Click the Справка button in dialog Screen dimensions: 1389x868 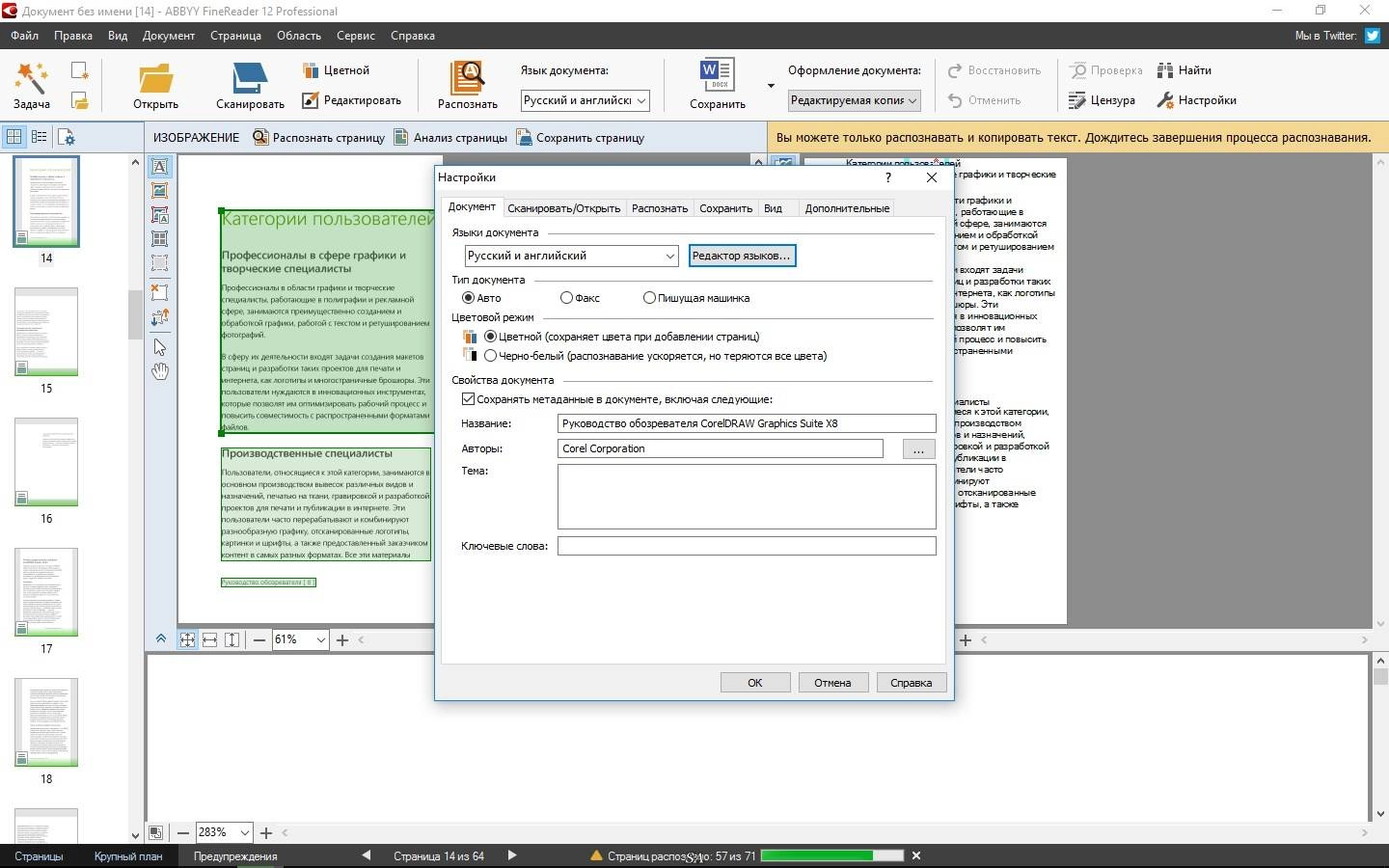pyautogui.click(x=912, y=683)
